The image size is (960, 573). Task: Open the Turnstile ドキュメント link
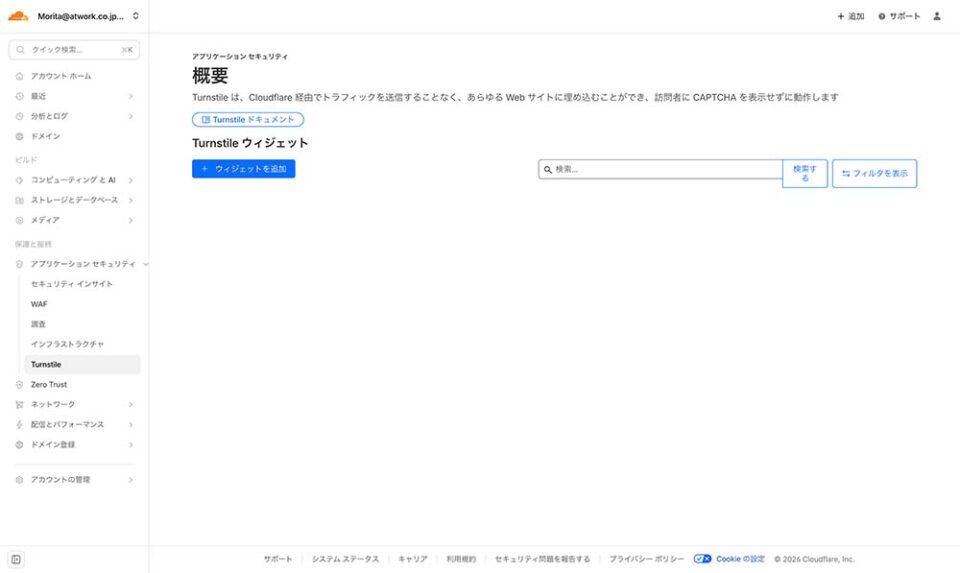(x=248, y=119)
